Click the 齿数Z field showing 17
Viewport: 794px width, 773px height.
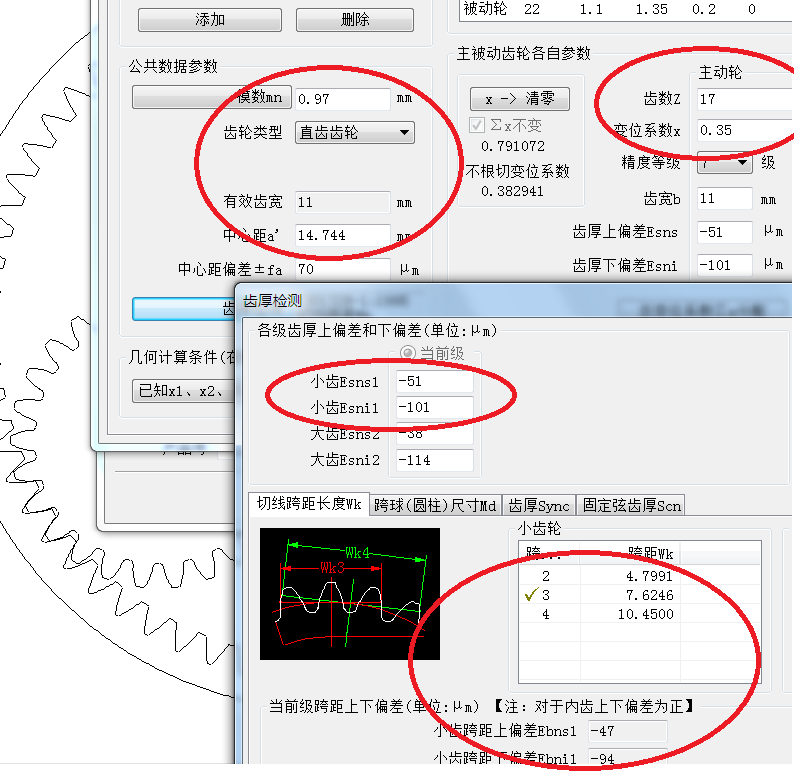[745, 99]
